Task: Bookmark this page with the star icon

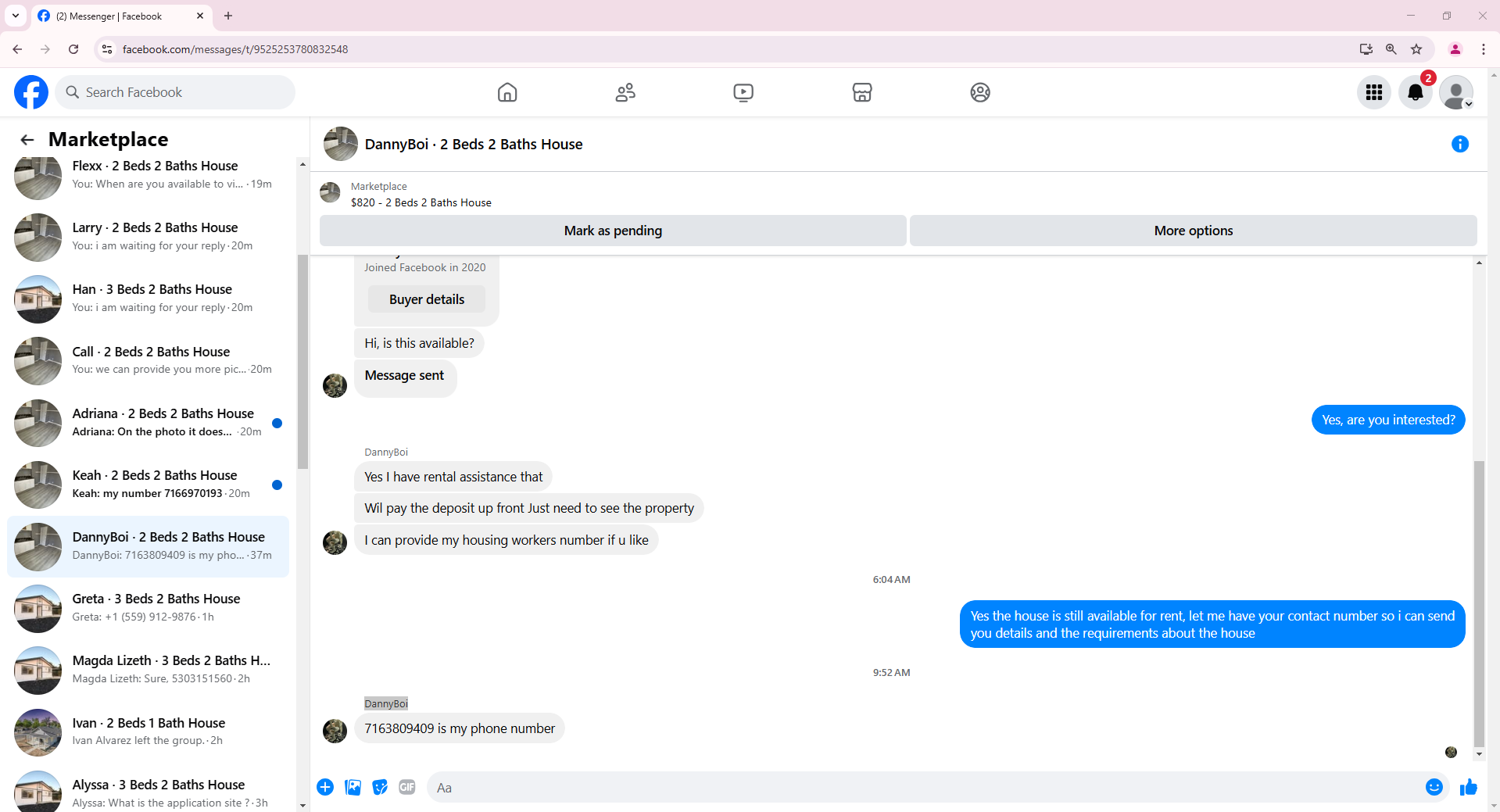Action: point(1416,49)
